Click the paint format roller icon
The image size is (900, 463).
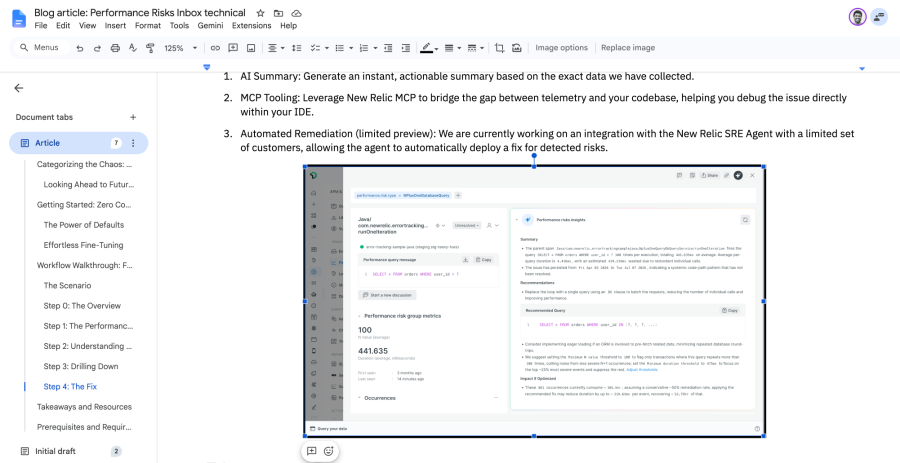pos(150,48)
